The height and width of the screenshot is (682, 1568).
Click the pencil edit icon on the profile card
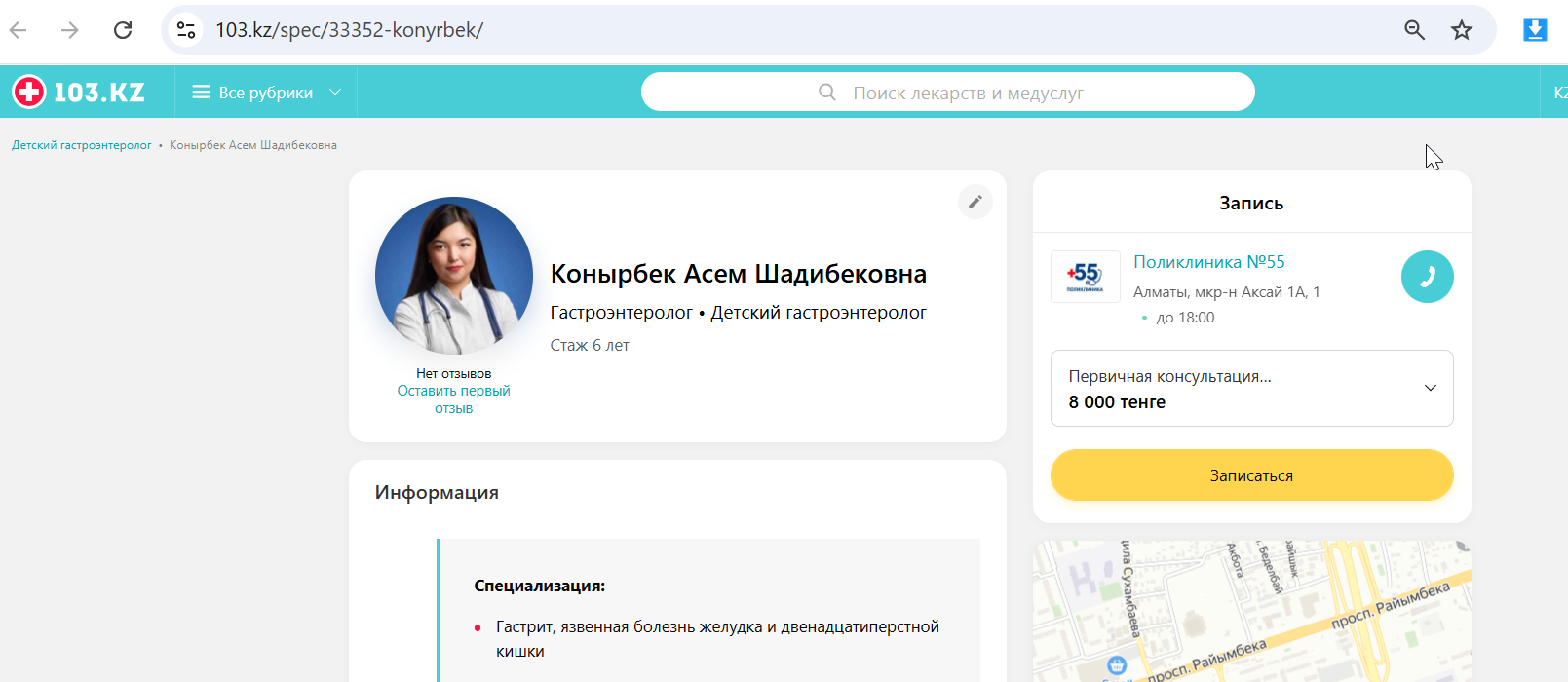975,202
